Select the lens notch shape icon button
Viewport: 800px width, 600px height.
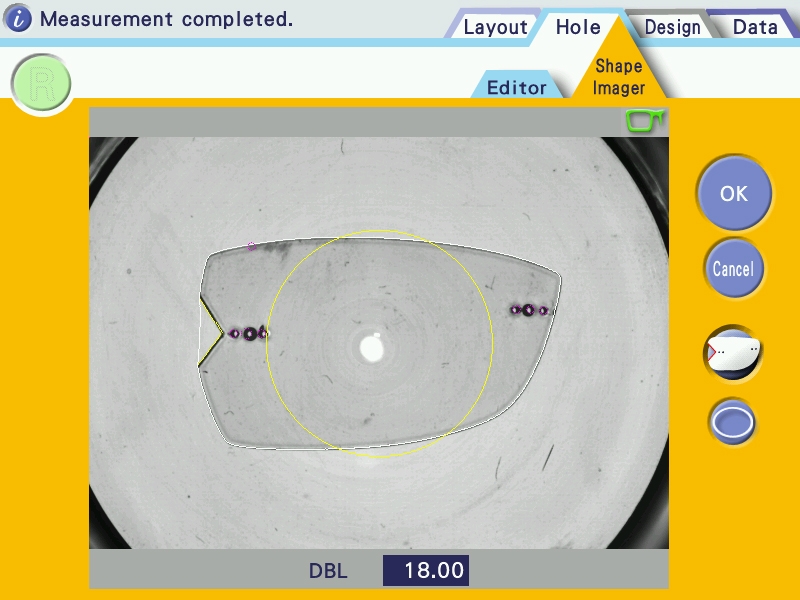pos(734,353)
